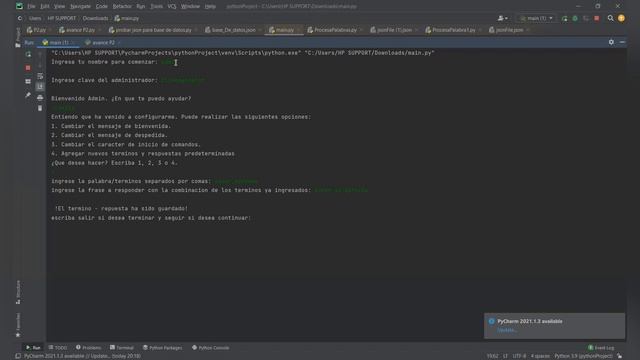Open the main (1) run configuration dropdown
The height and width of the screenshot is (360, 640).
click(x=536, y=18)
